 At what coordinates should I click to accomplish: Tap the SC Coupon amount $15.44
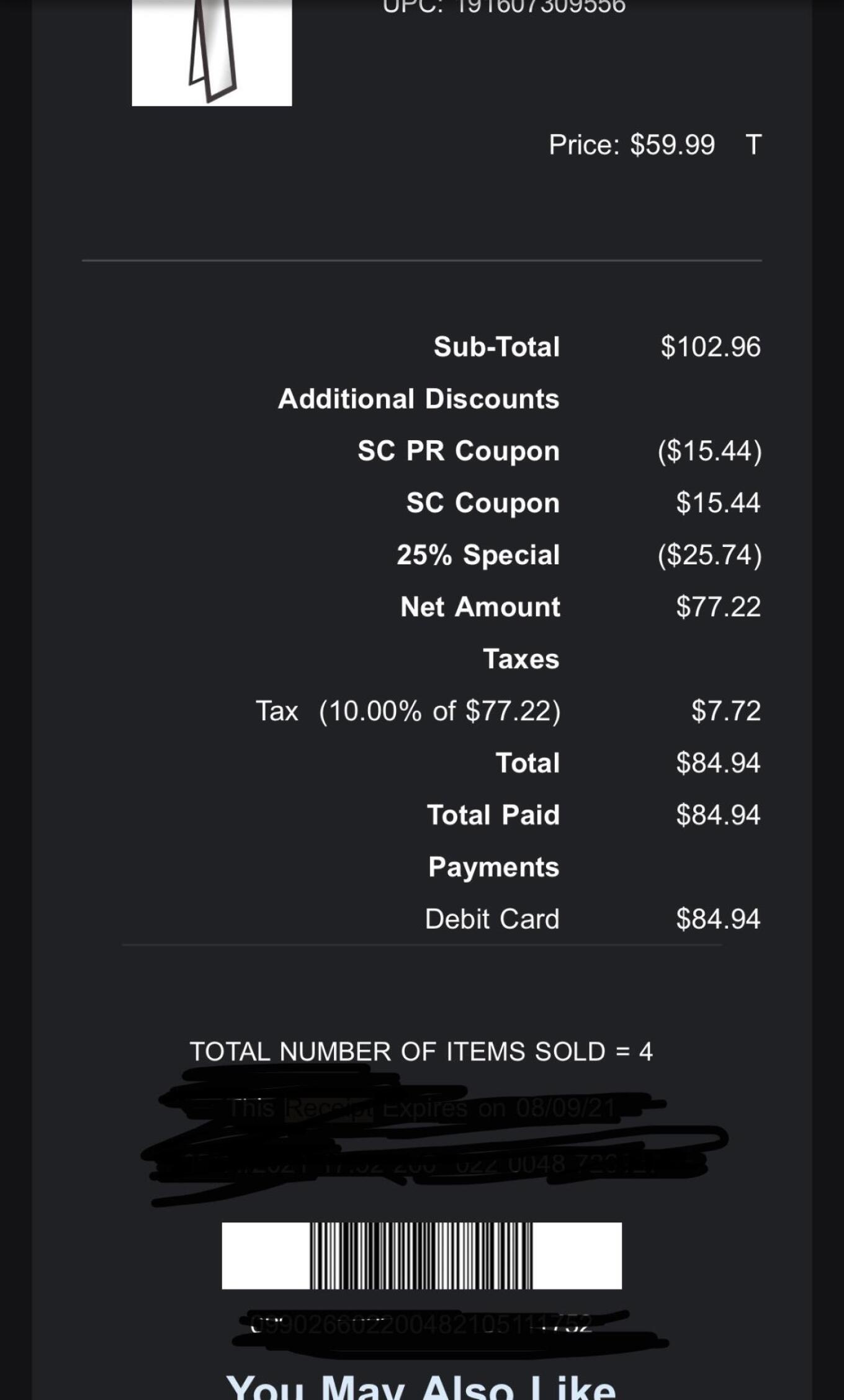(718, 503)
